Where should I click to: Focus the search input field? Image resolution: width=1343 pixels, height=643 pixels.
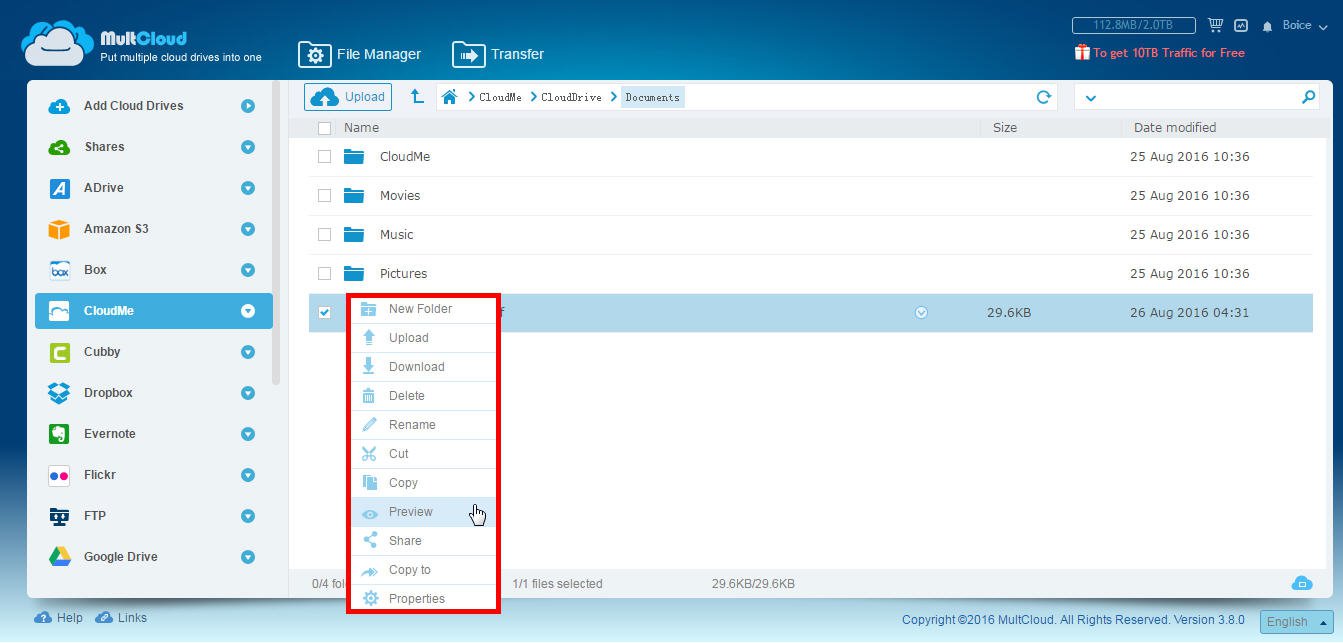click(1198, 97)
